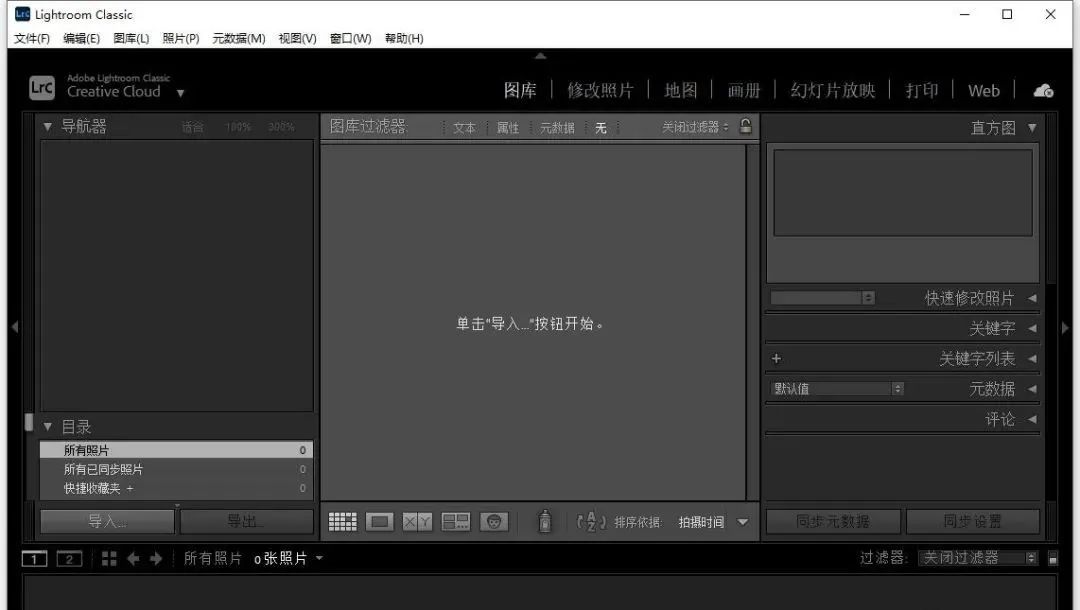Viewport: 1080px width, 610px height.
Task: Toggle the 元数据 filter option
Action: pyautogui.click(x=557, y=128)
